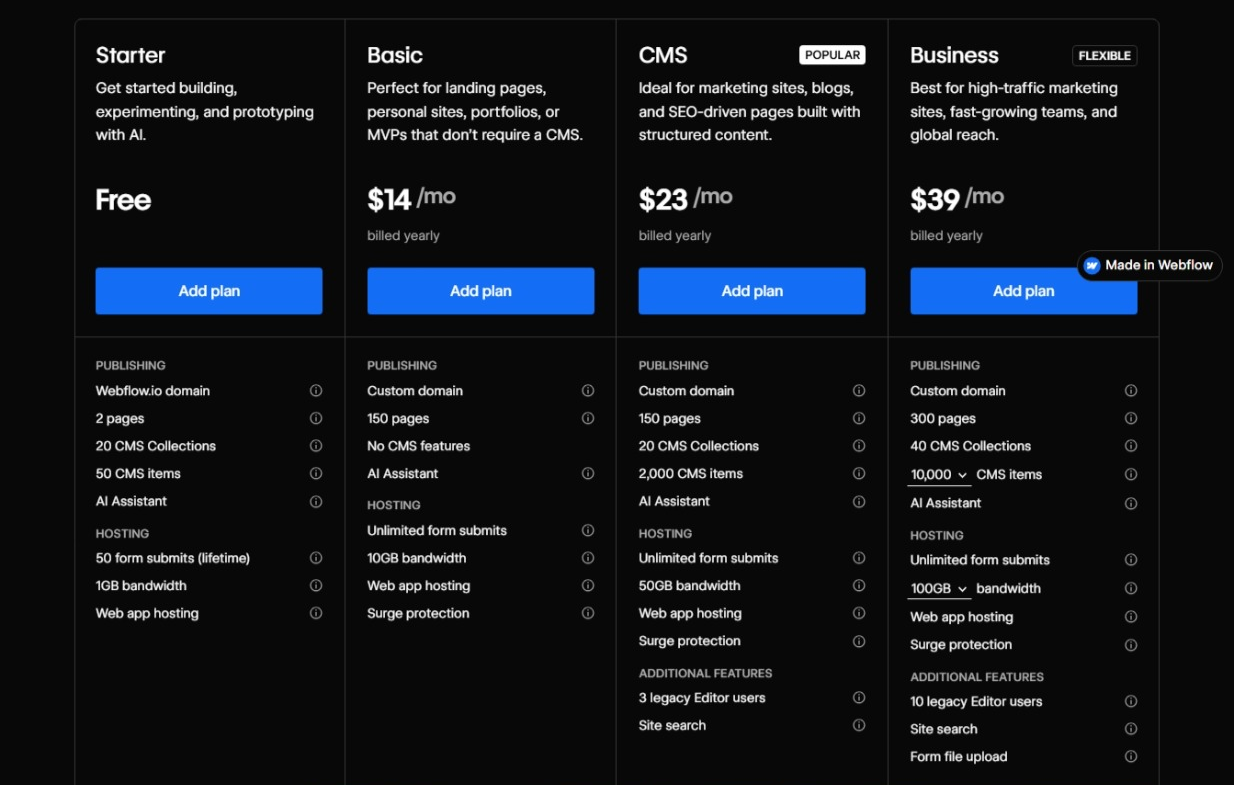
Task: Click the chevron next to 10,000
Action: pyautogui.click(x=961, y=474)
